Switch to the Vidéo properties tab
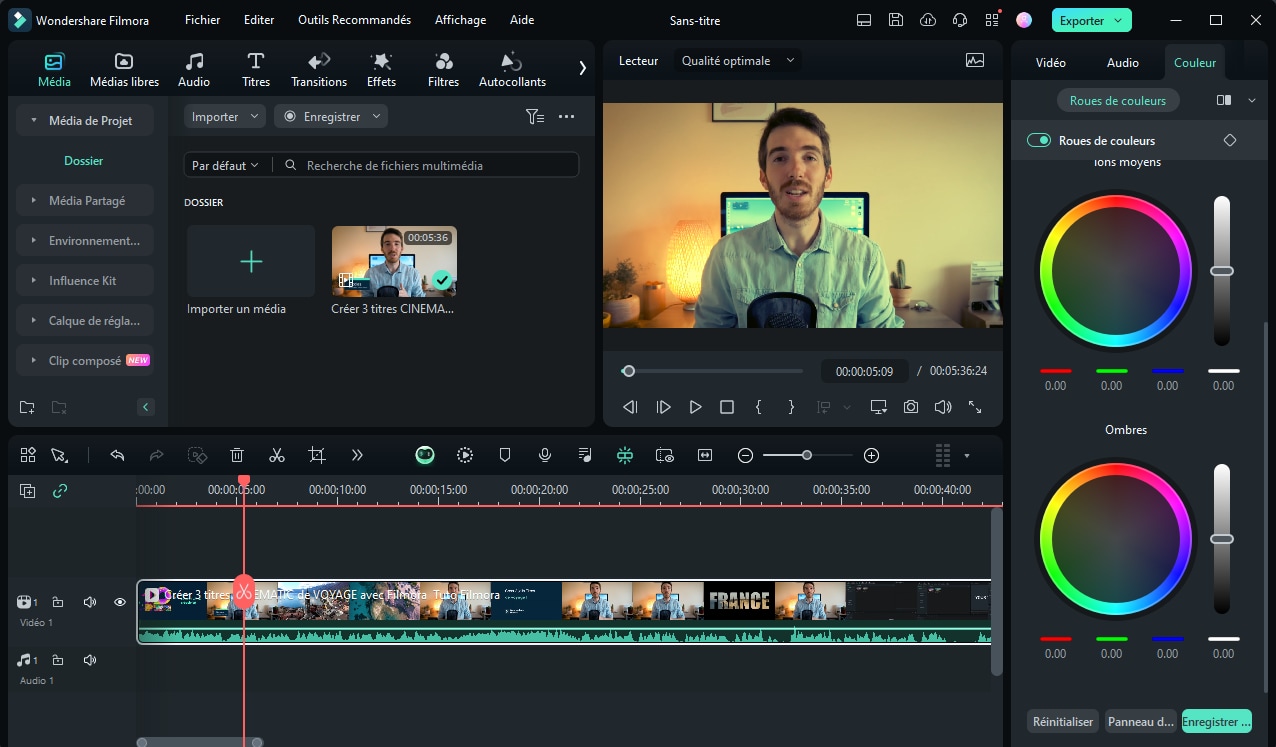The width and height of the screenshot is (1276, 747). (1051, 62)
